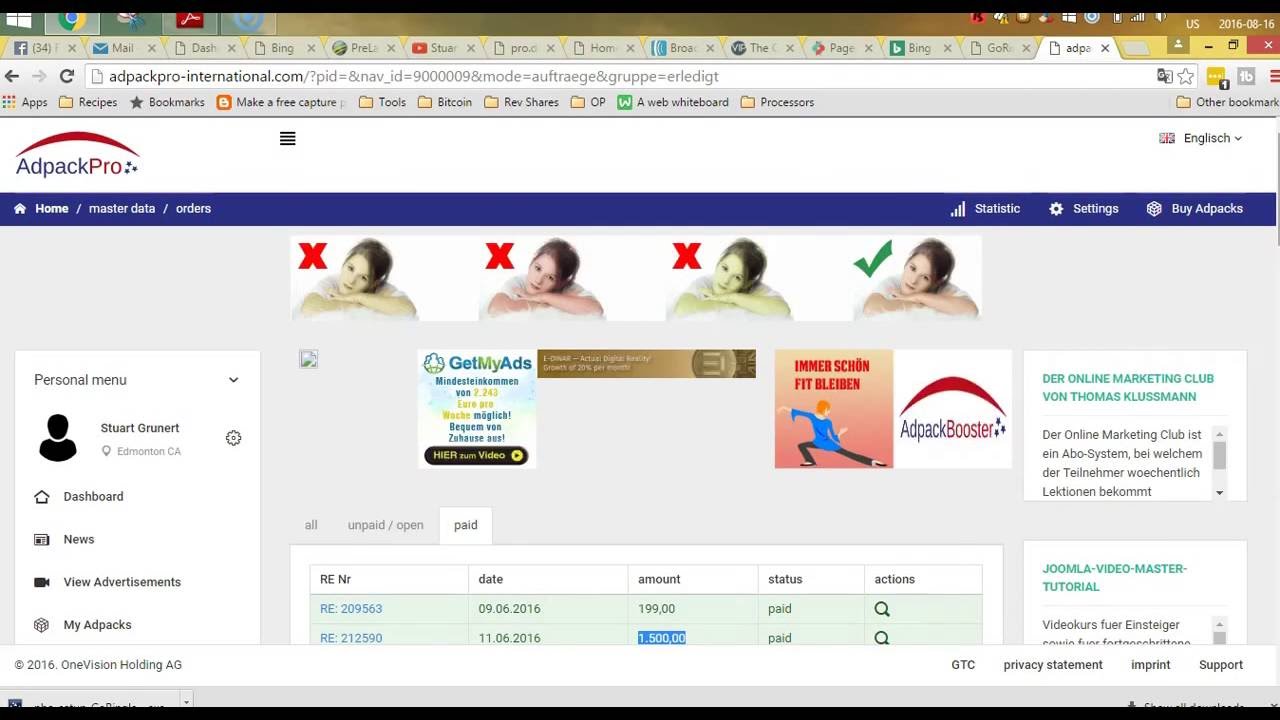Click the E-Dinar banner ad
The height and width of the screenshot is (720, 1280).
[x=646, y=364]
